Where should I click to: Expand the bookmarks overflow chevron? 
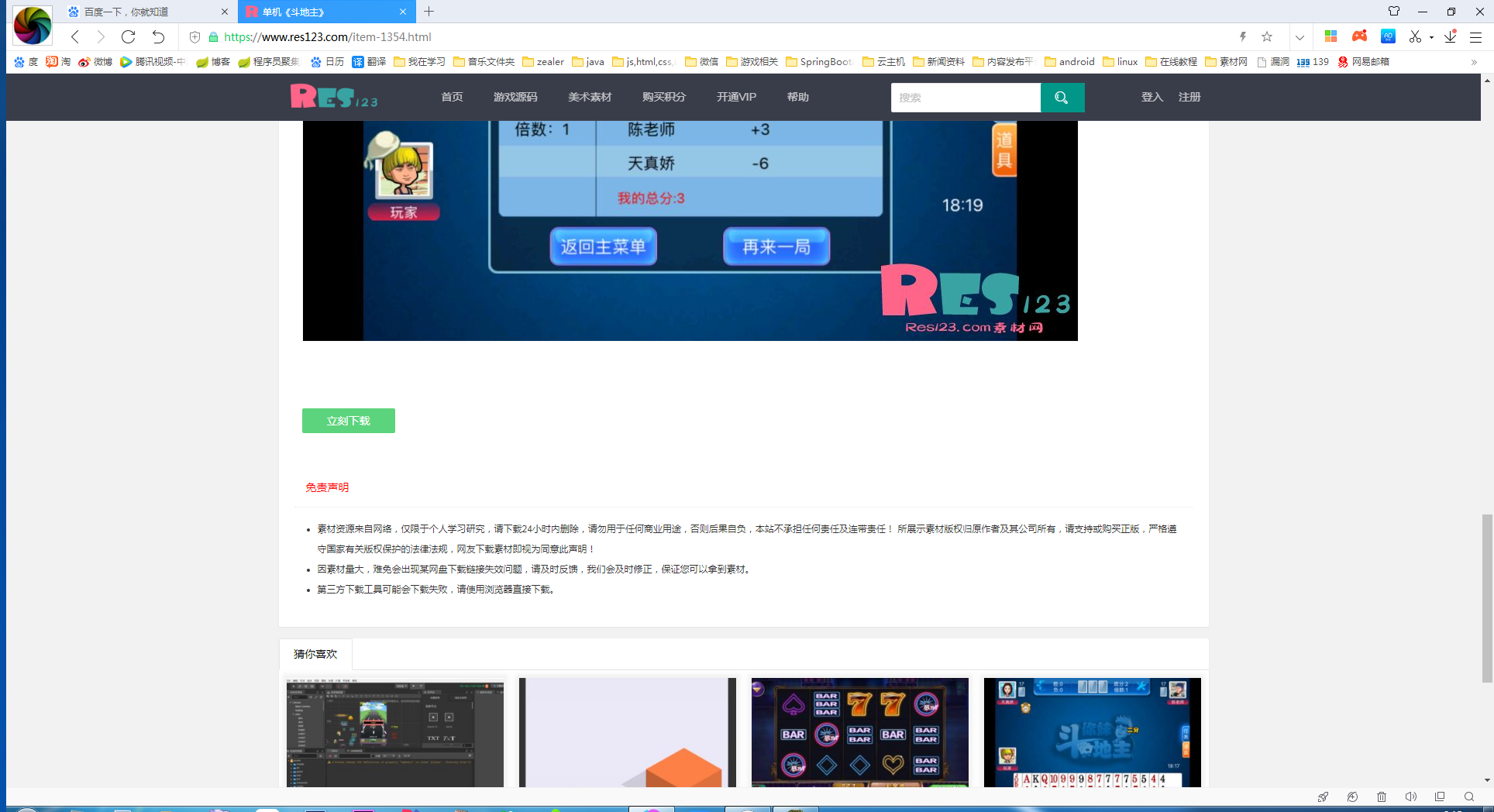pos(1474,62)
